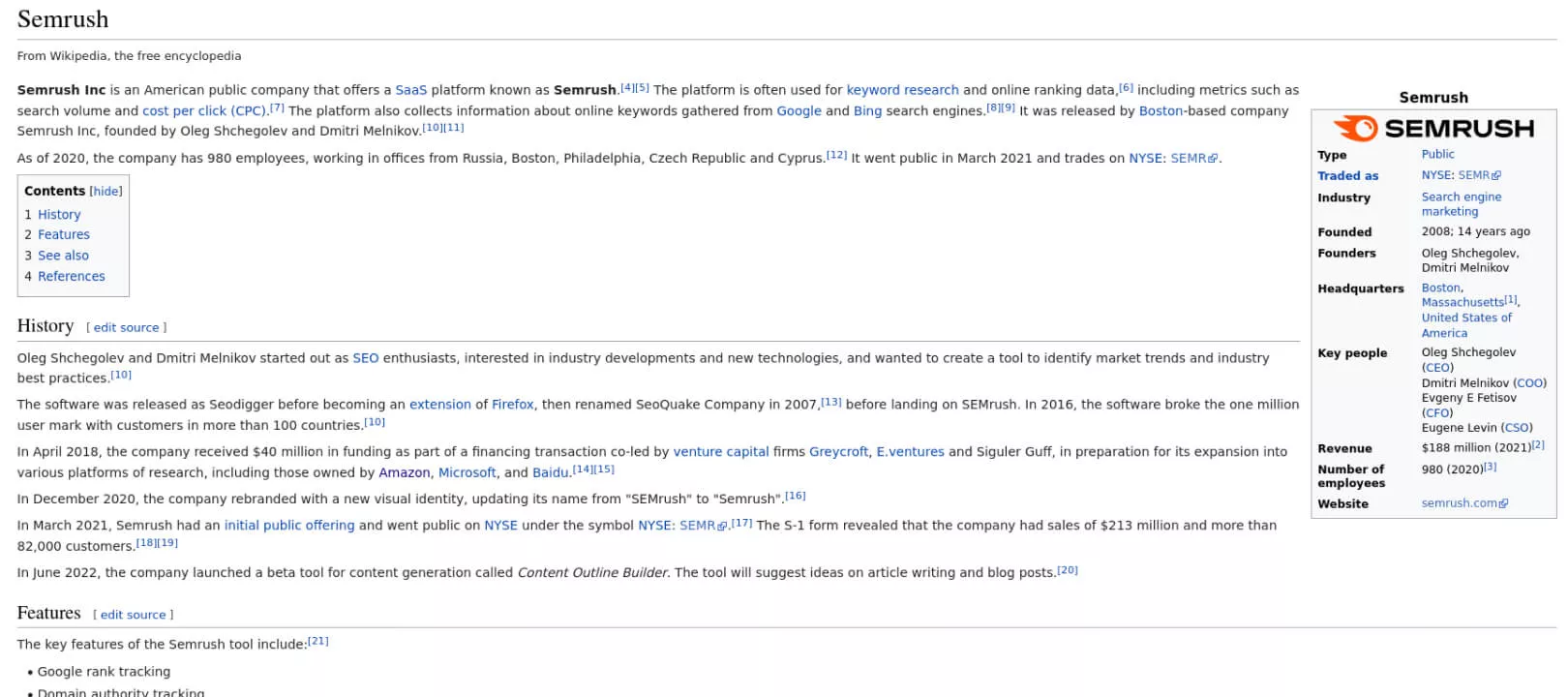
Task: Open the Bing link
Action: pos(867,111)
